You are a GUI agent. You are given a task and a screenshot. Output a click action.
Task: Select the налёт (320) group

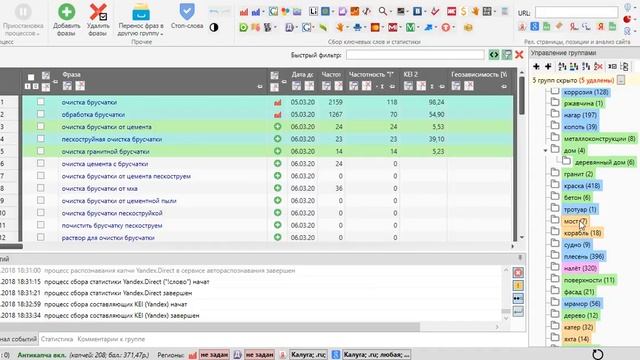pyautogui.click(x=580, y=268)
